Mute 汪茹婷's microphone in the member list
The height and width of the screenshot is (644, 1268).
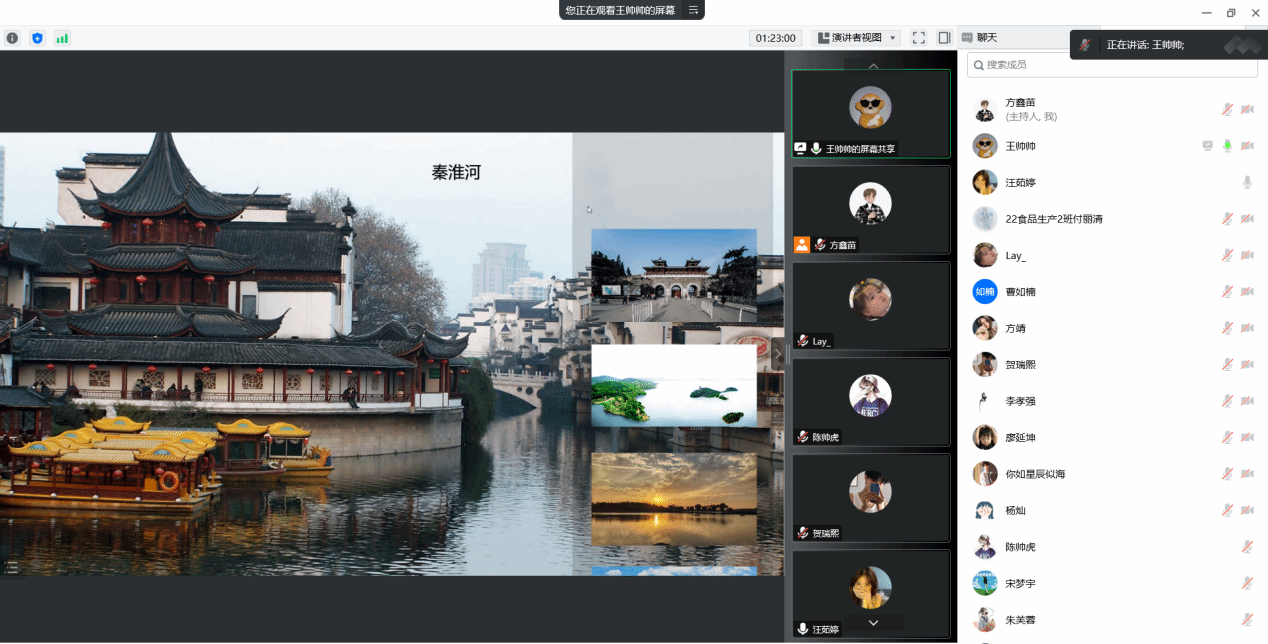click(1247, 182)
